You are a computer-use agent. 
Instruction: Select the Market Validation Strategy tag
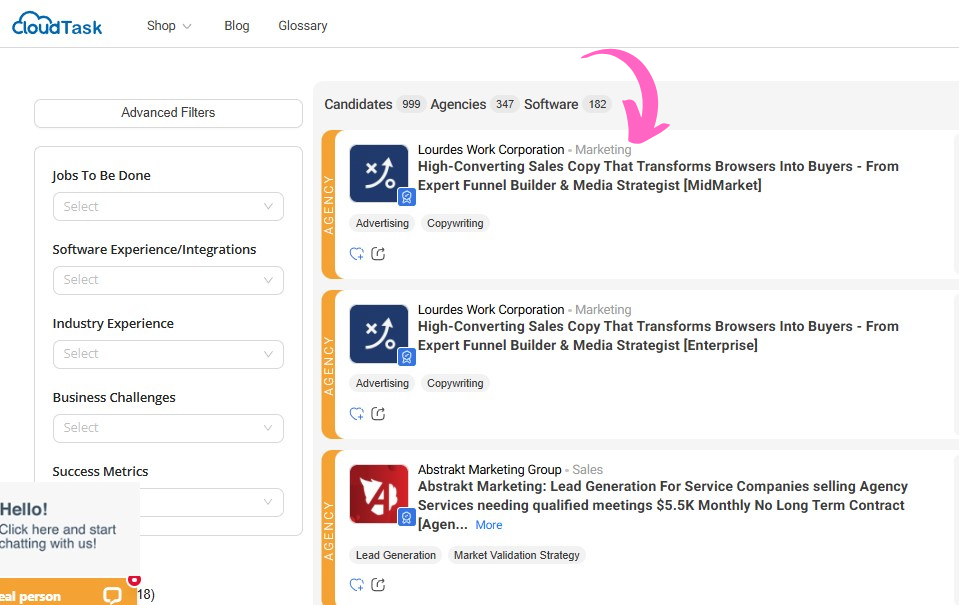(517, 555)
